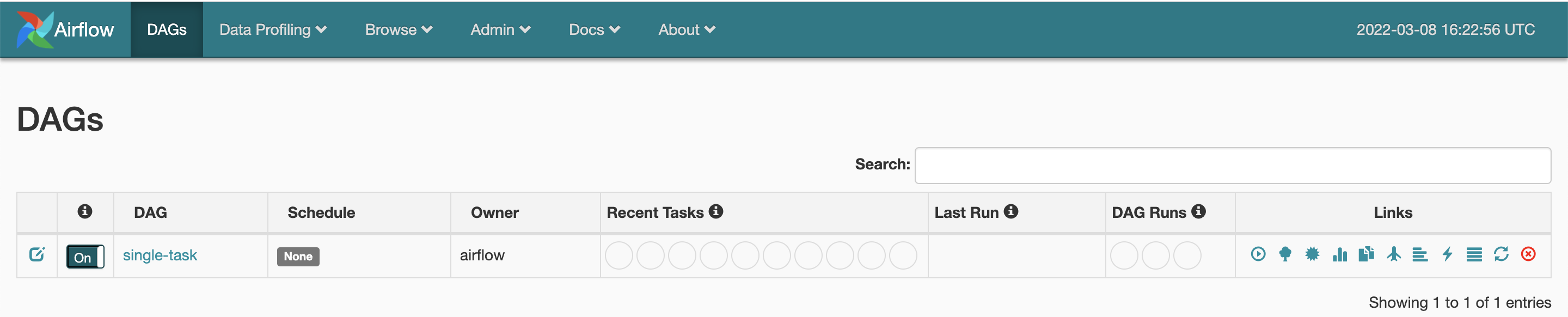Open the single-task DAG link
The width and height of the screenshot is (1568, 317).
click(160, 255)
